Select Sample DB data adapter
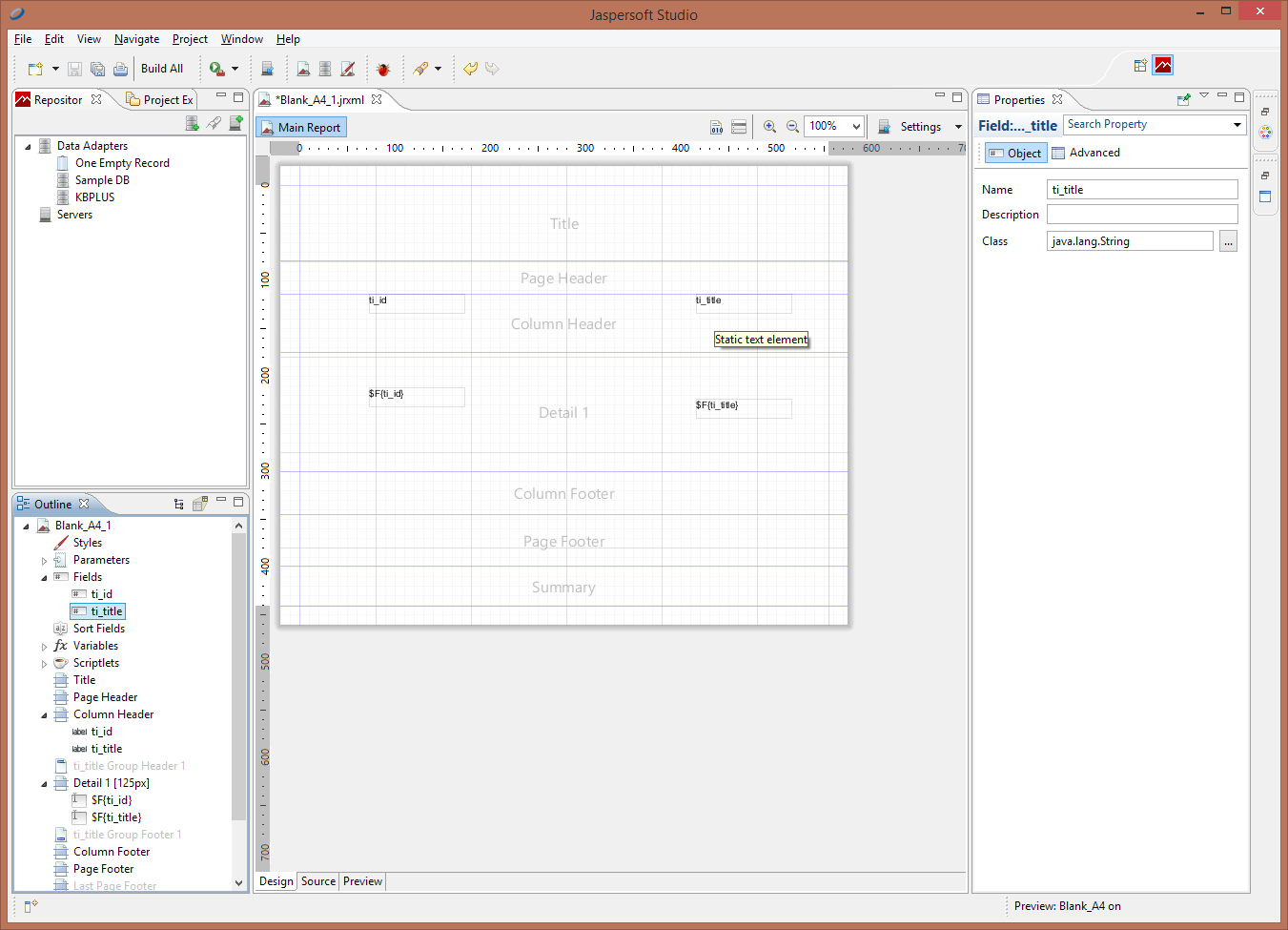 (102, 180)
